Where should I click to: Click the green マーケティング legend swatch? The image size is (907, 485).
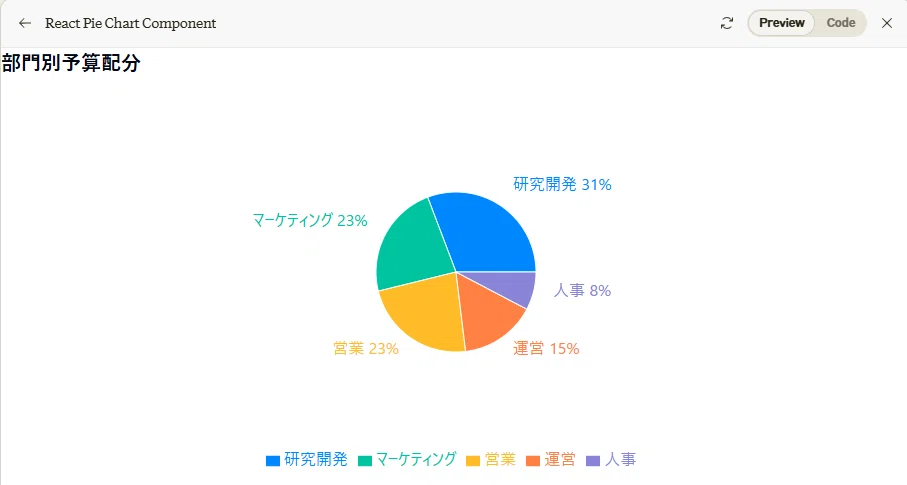[x=364, y=461]
